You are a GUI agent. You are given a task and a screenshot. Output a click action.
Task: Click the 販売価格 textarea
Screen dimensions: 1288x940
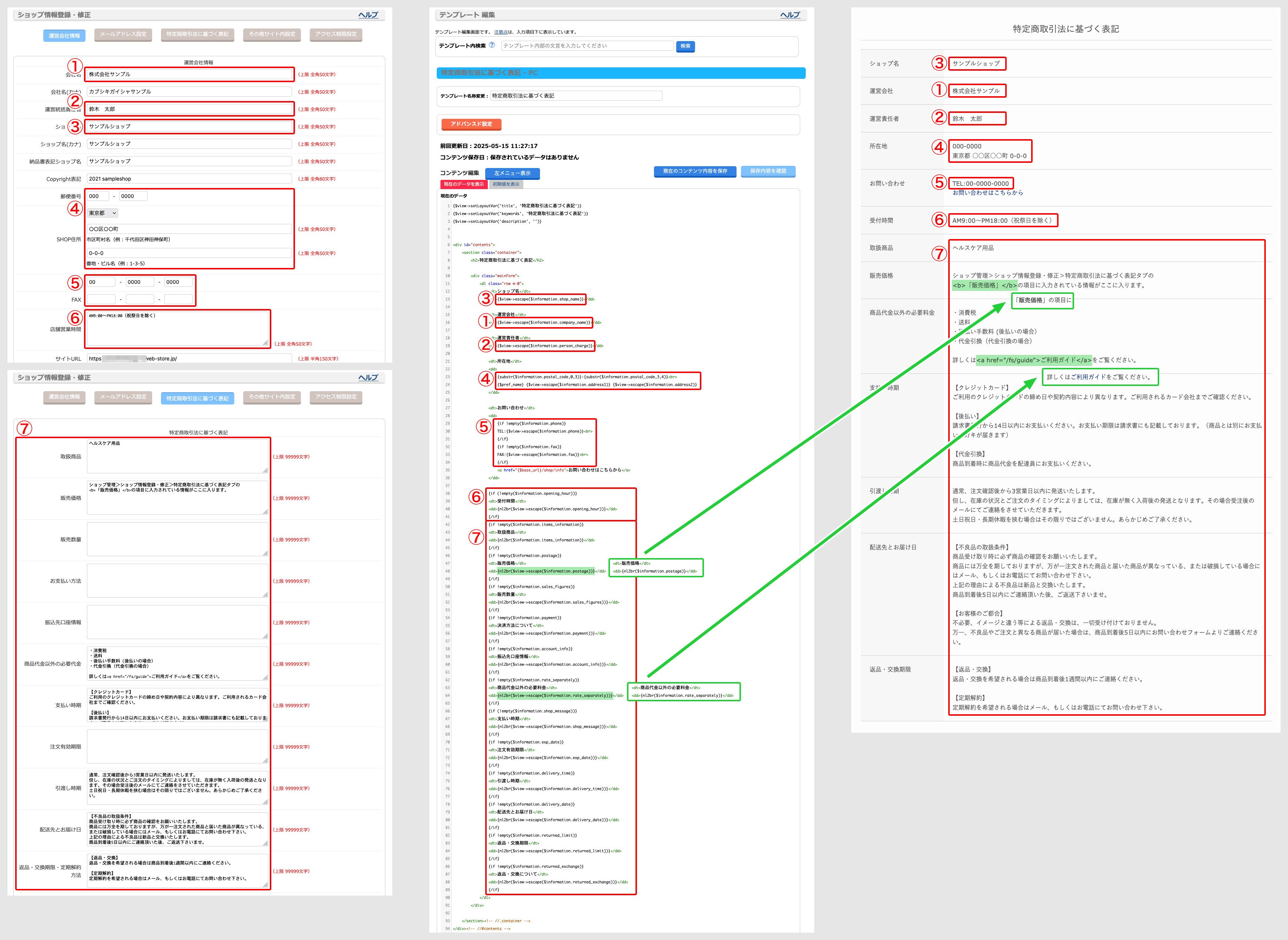[178, 498]
